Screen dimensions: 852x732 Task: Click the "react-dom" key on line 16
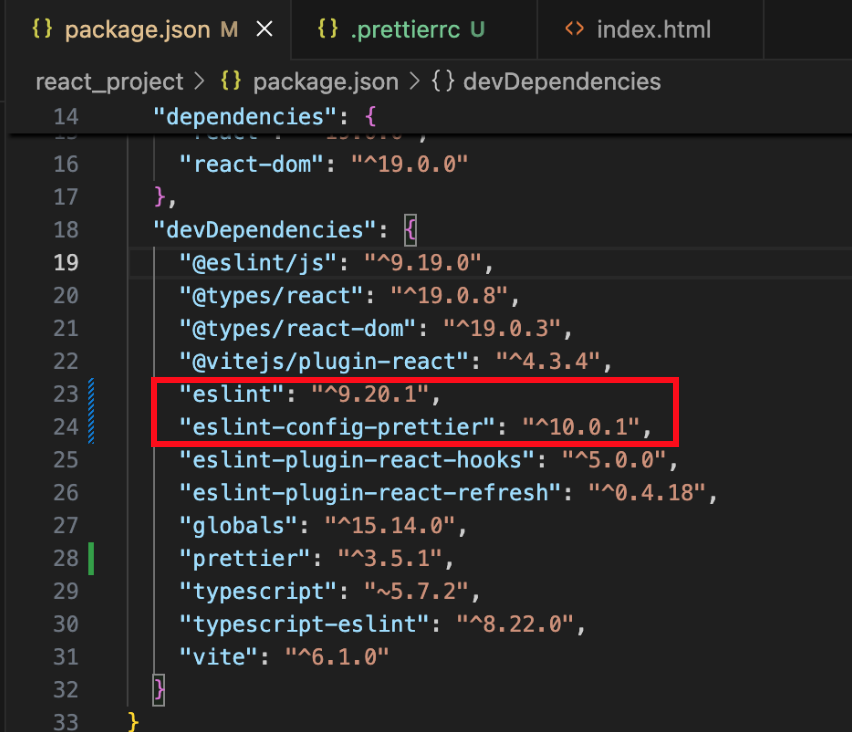[x=252, y=164]
